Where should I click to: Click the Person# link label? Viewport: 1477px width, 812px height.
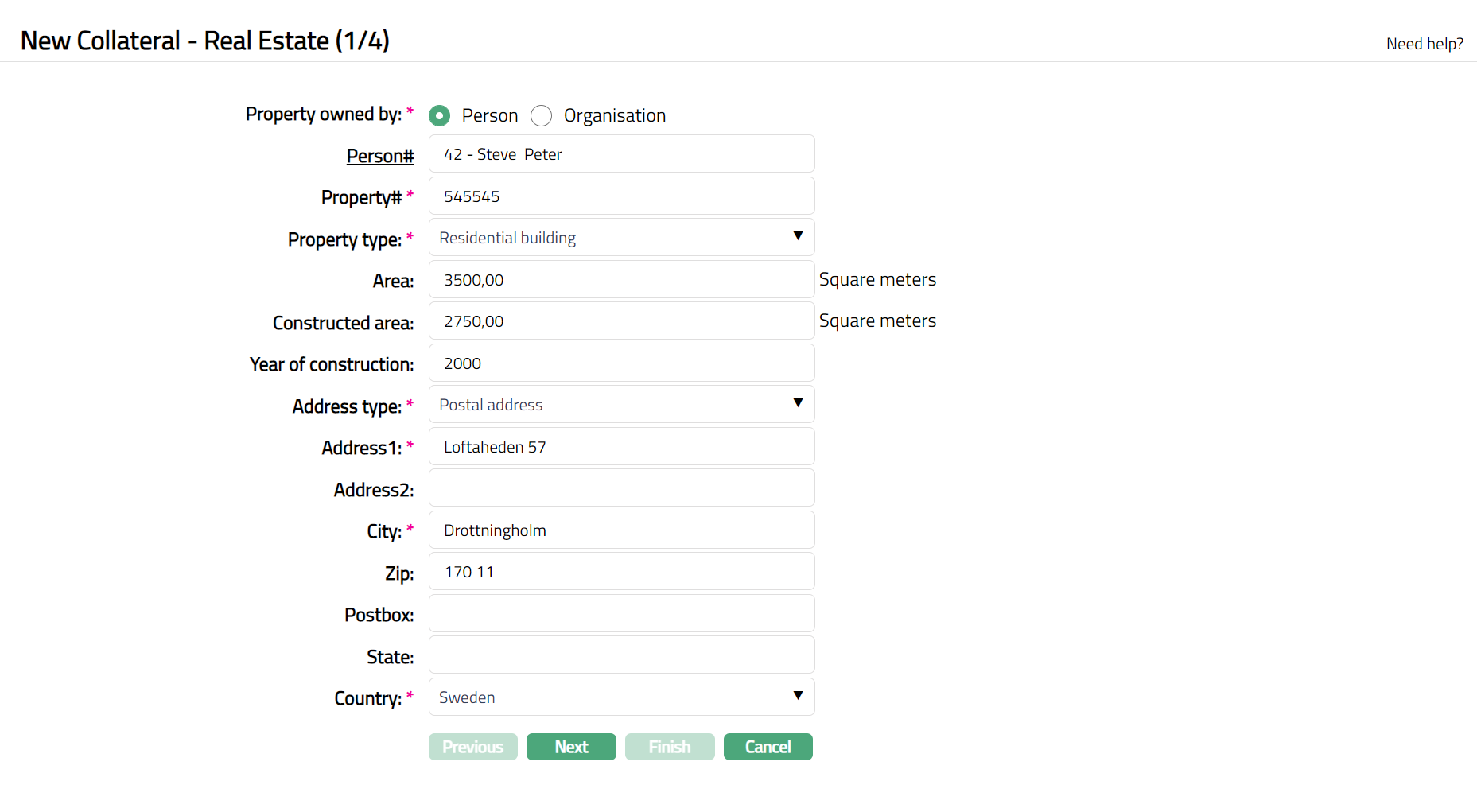[x=379, y=156]
